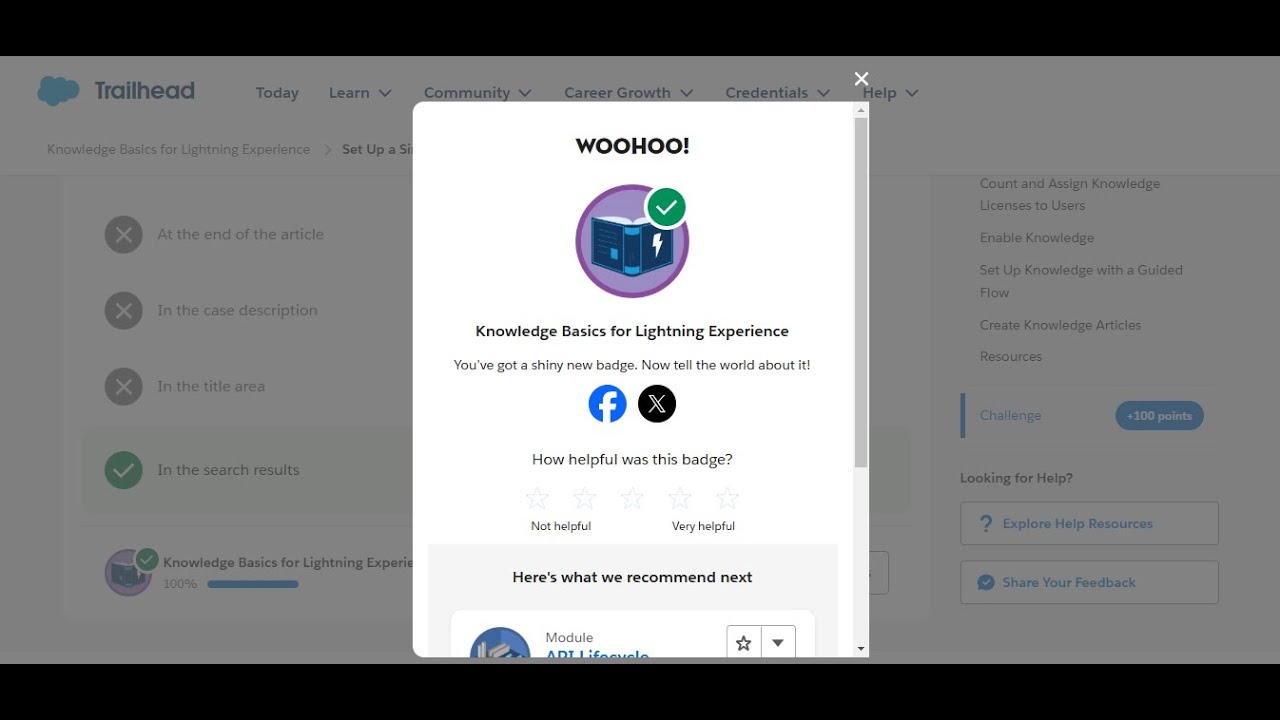This screenshot has height=720, width=1280.
Task: Click 'How helpful was this badge?' text
Action: [632, 459]
